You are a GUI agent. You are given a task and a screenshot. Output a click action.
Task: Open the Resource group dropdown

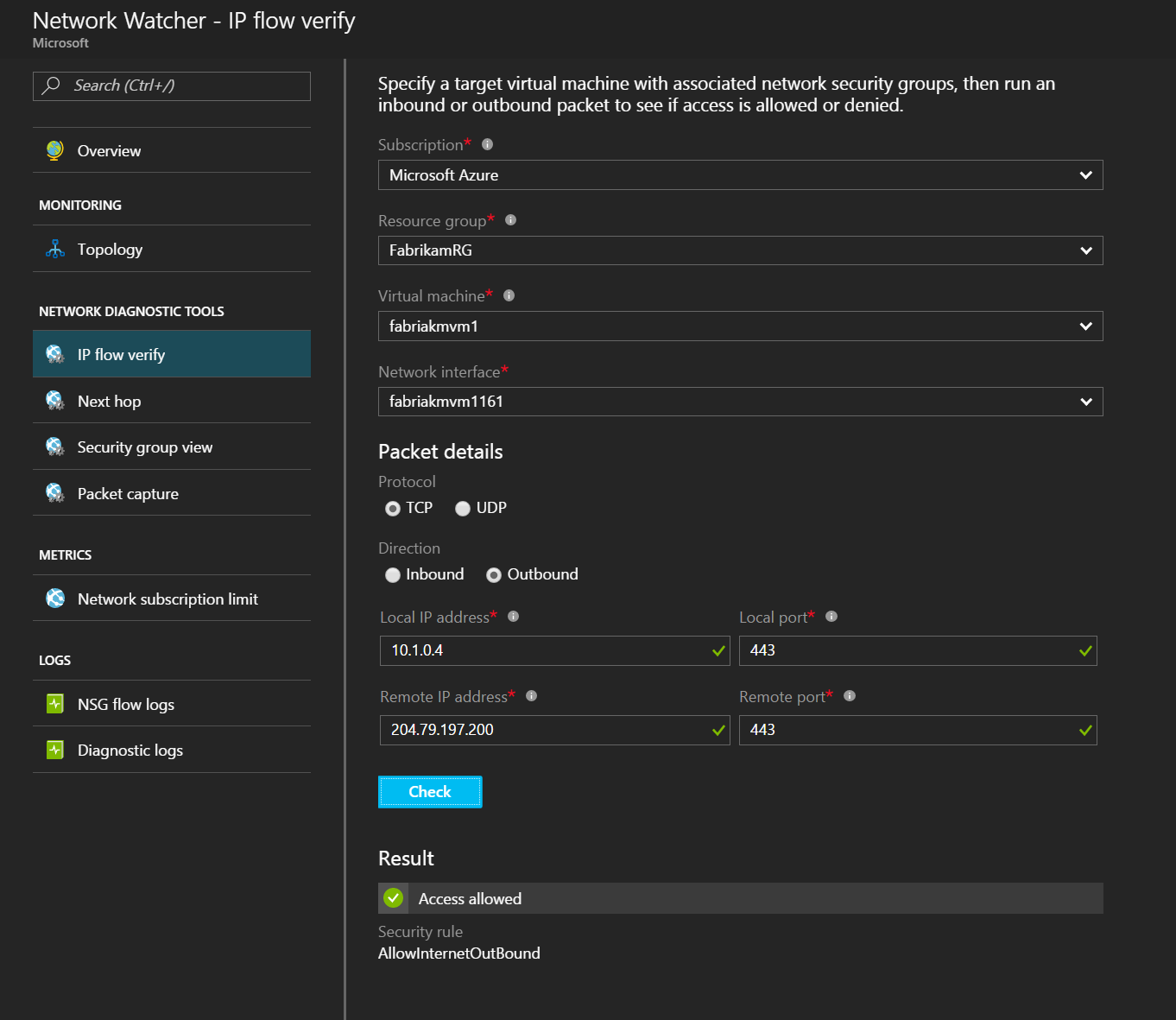pyautogui.click(x=740, y=250)
